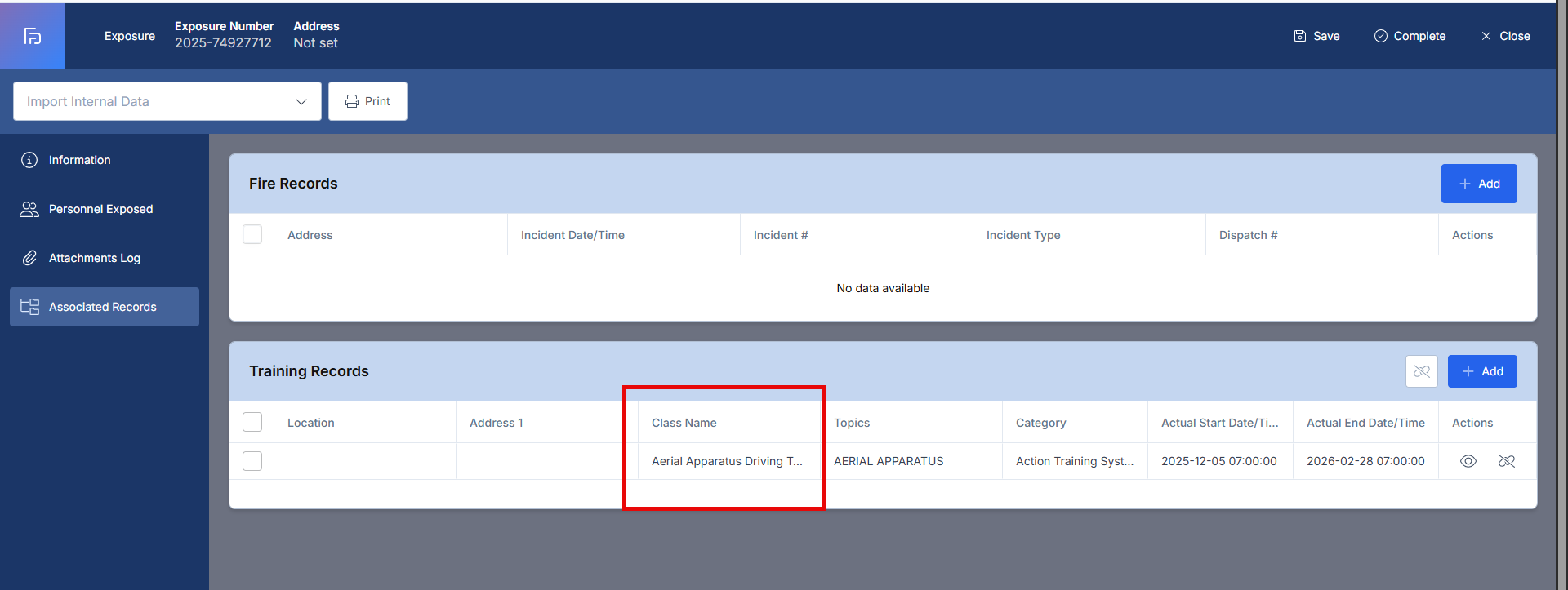Go to Personnel Exposed section

point(100,209)
